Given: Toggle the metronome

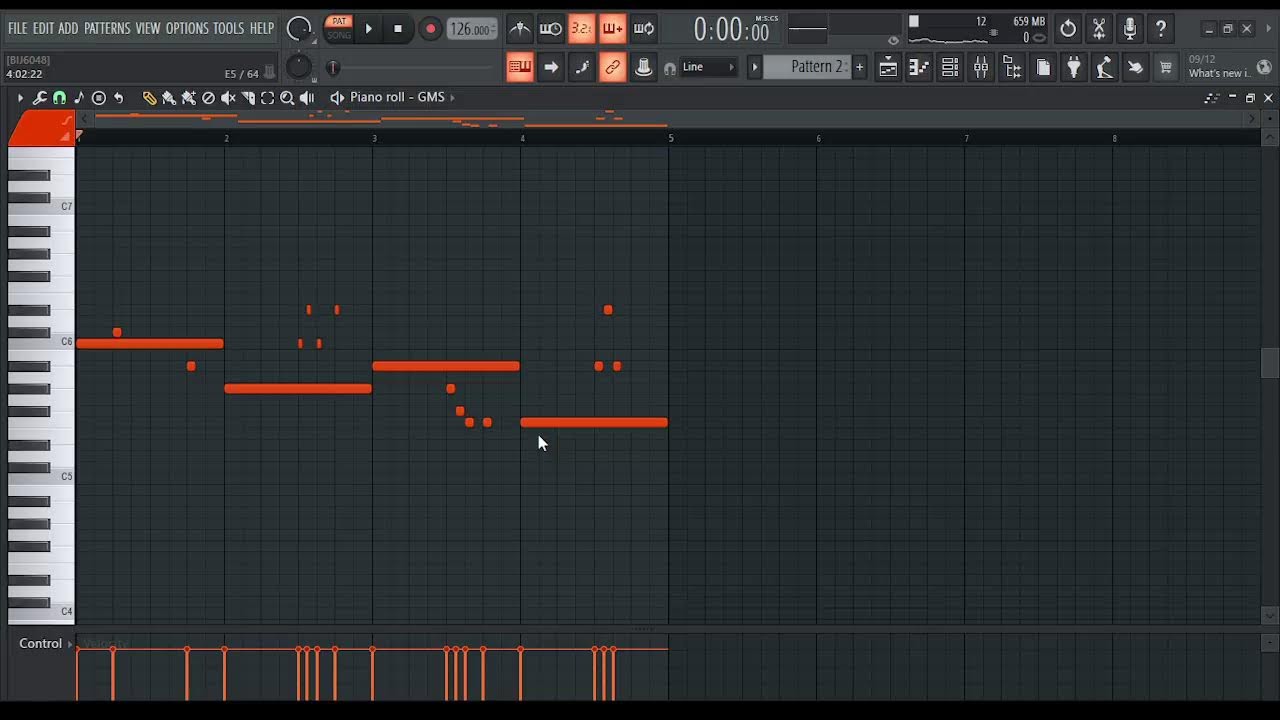Looking at the screenshot, I should [x=519, y=29].
